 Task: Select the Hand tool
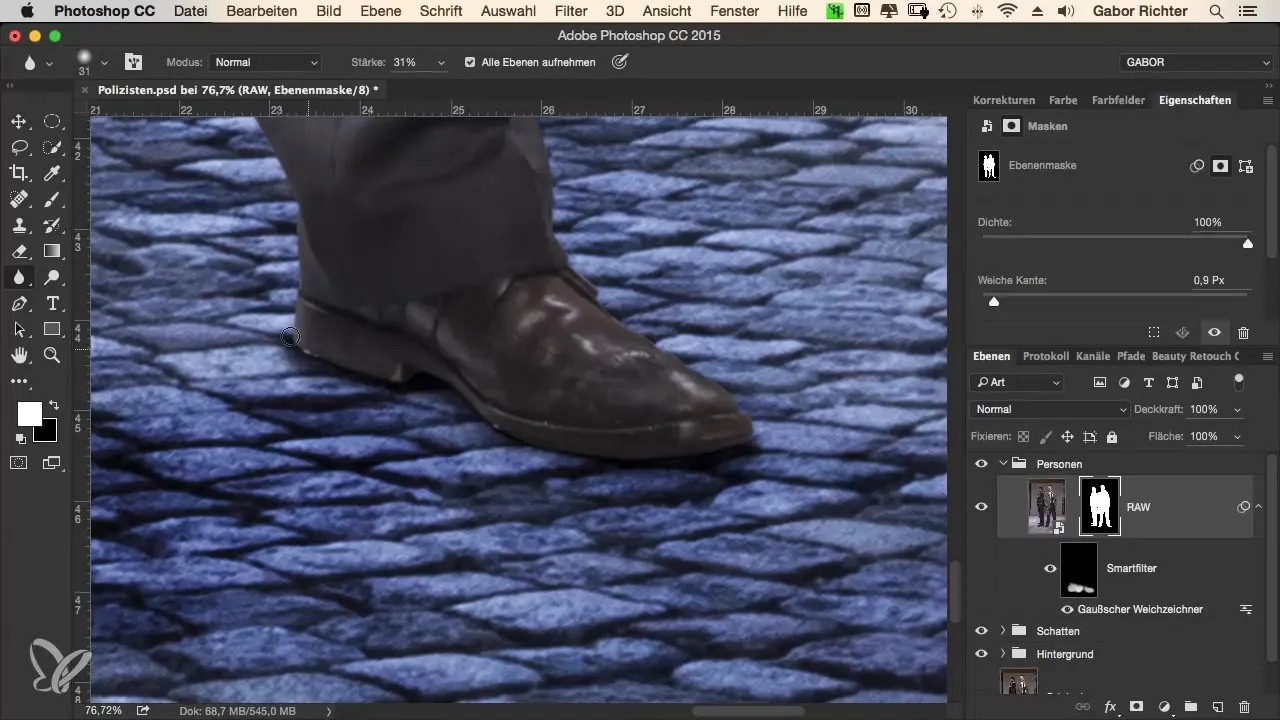coord(19,355)
